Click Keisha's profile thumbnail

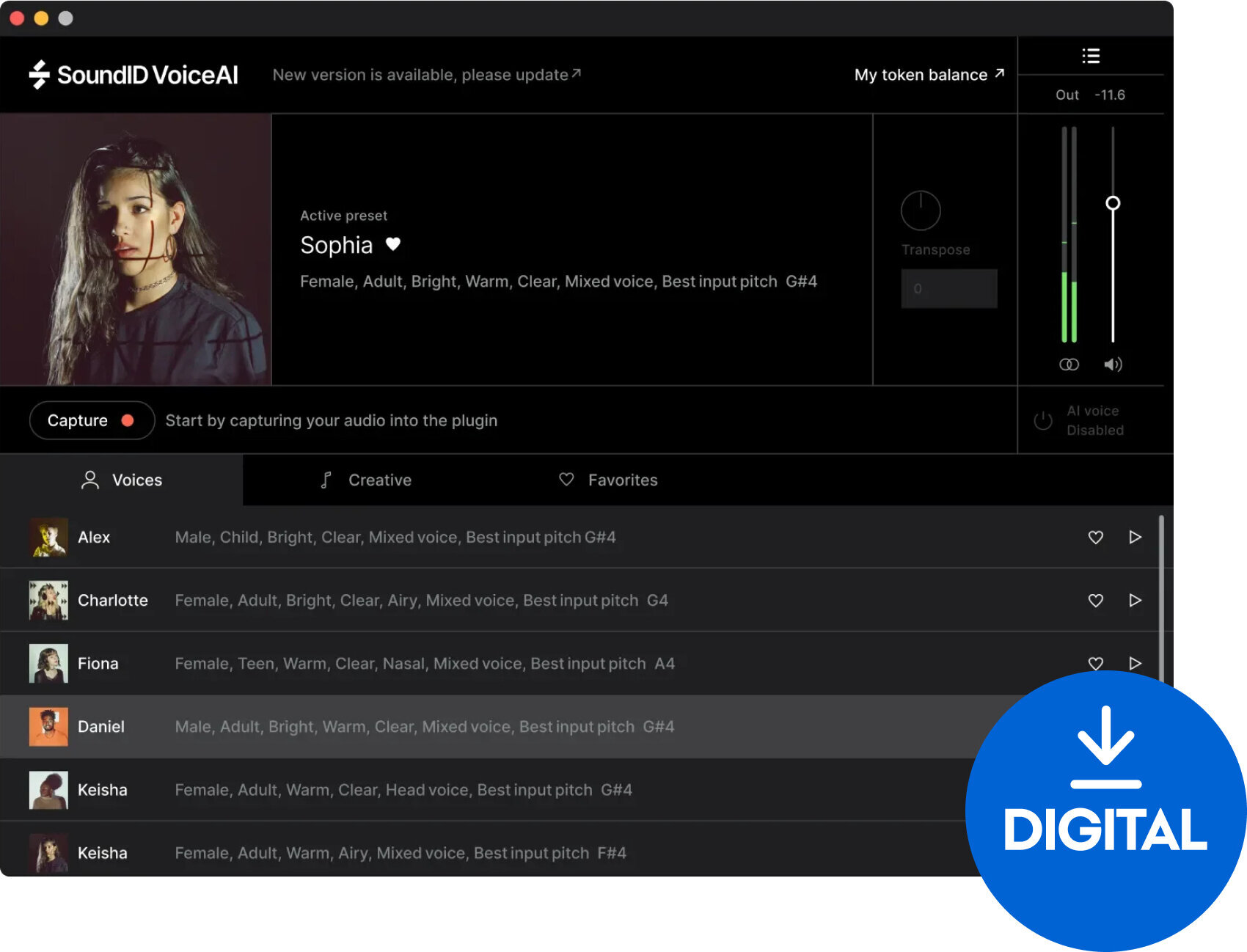48,790
